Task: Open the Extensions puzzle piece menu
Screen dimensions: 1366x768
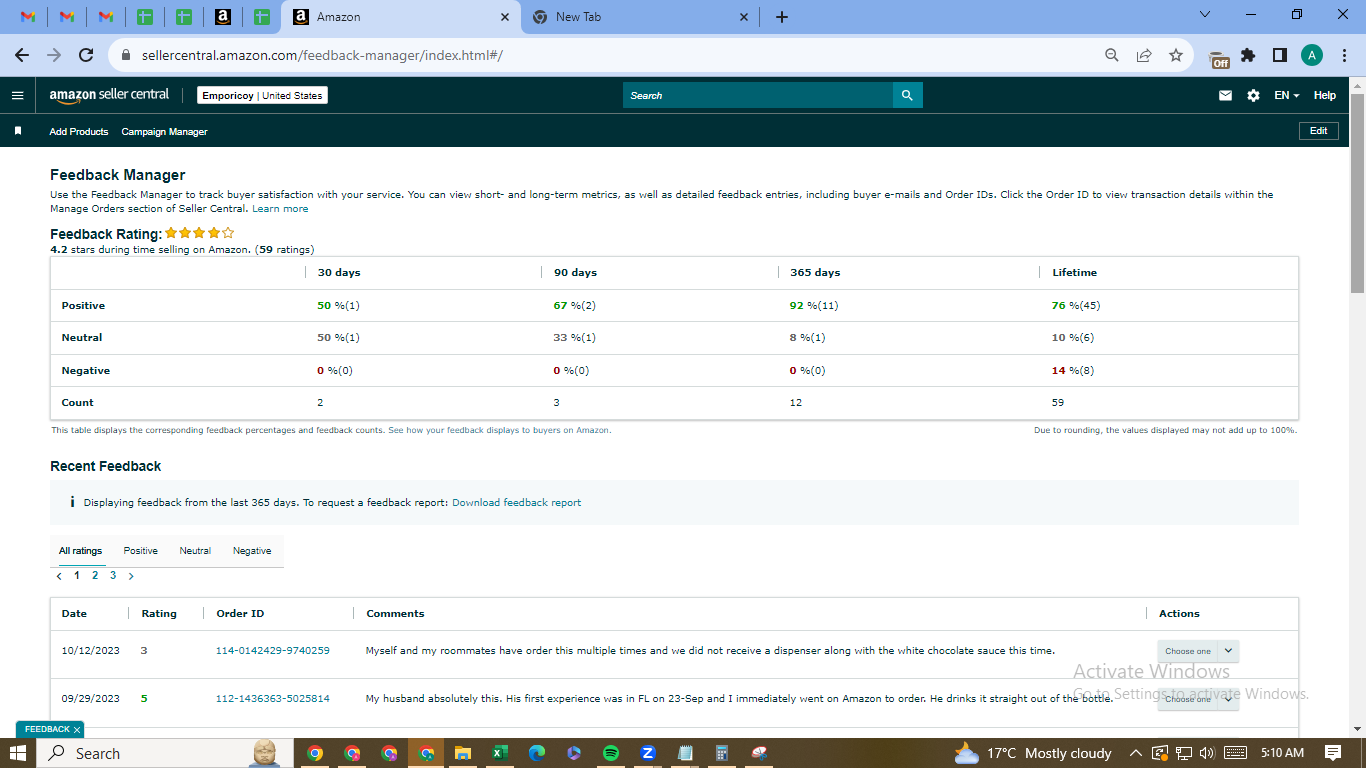Action: pos(1248,56)
